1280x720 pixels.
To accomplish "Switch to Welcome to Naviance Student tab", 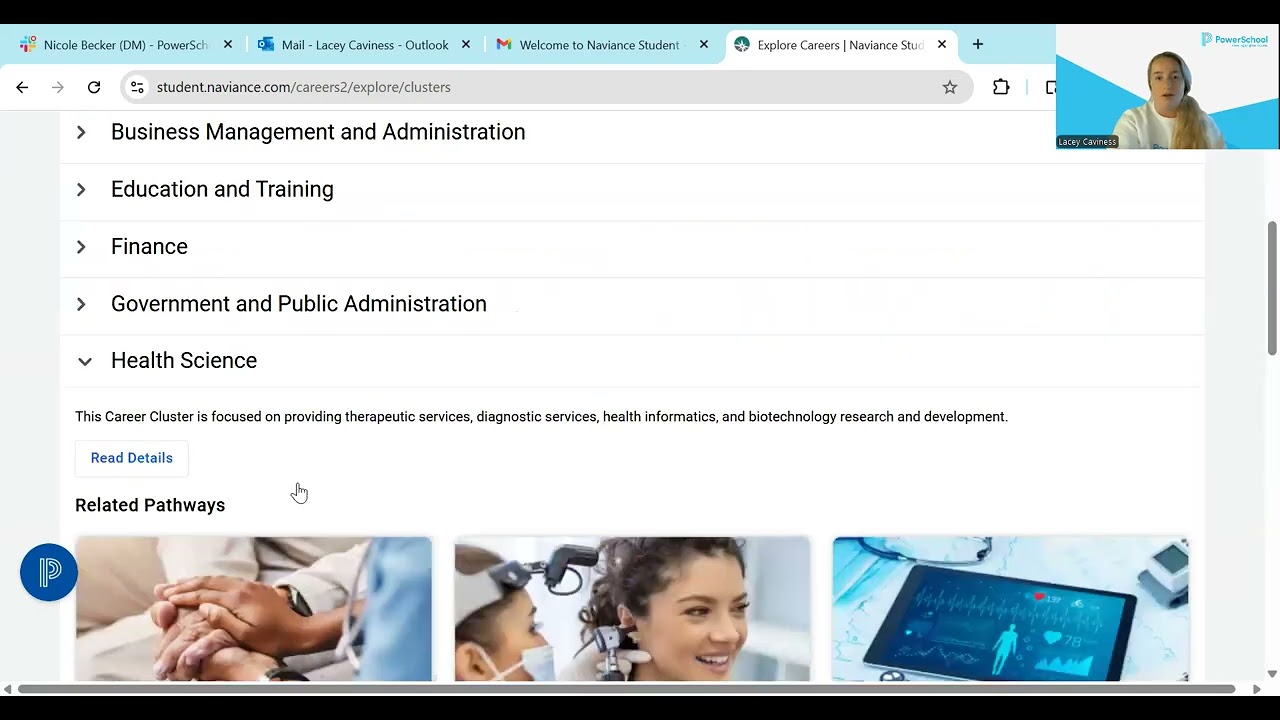I will coord(602,44).
